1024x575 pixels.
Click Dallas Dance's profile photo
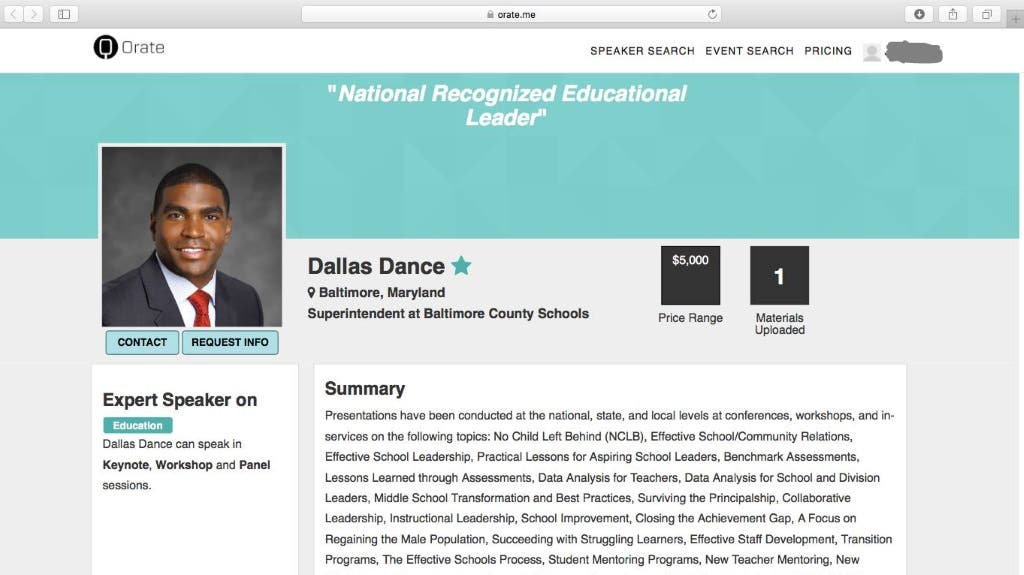pyautogui.click(x=192, y=236)
